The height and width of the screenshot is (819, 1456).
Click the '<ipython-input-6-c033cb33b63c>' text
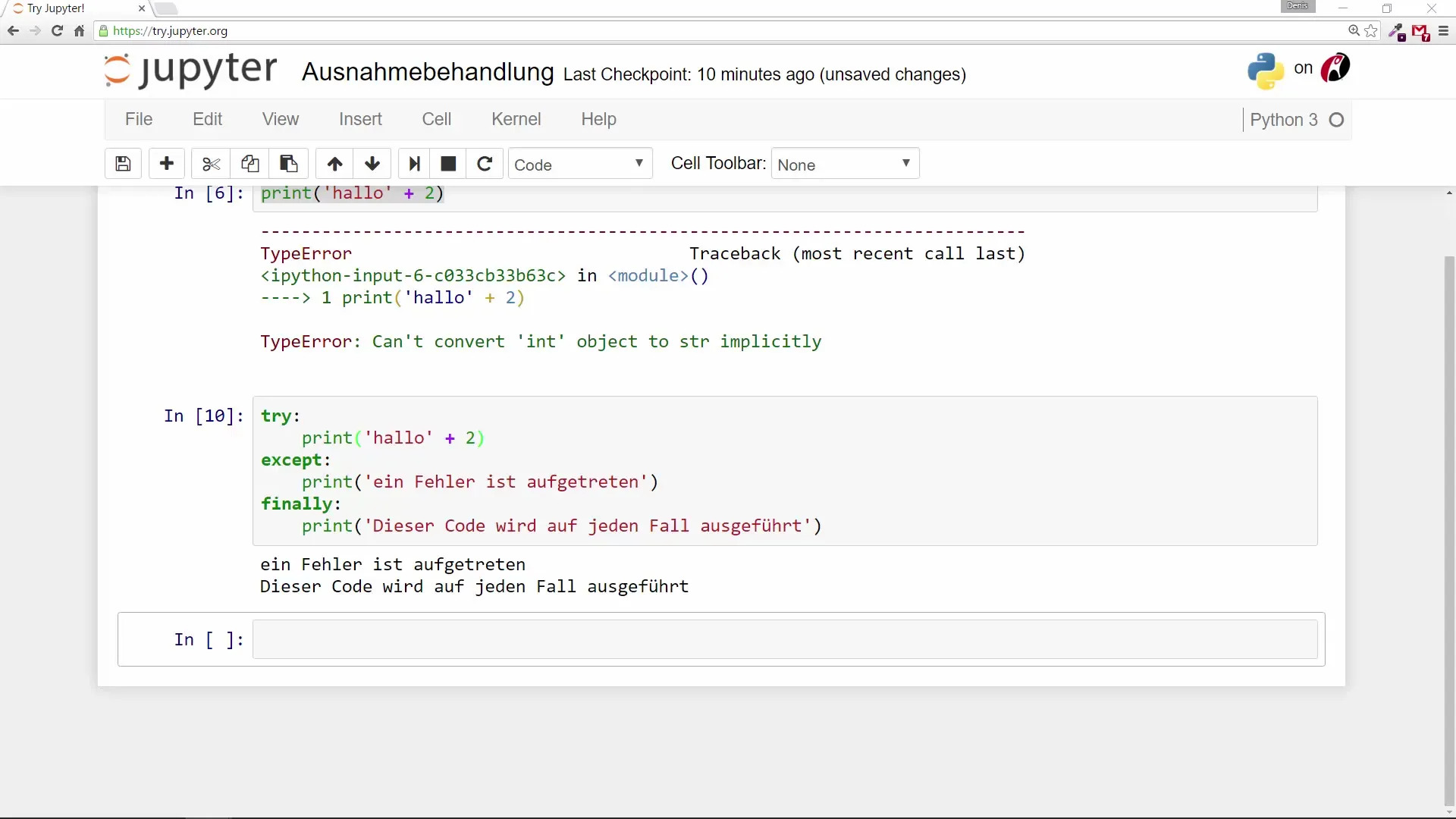click(x=413, y=275)
